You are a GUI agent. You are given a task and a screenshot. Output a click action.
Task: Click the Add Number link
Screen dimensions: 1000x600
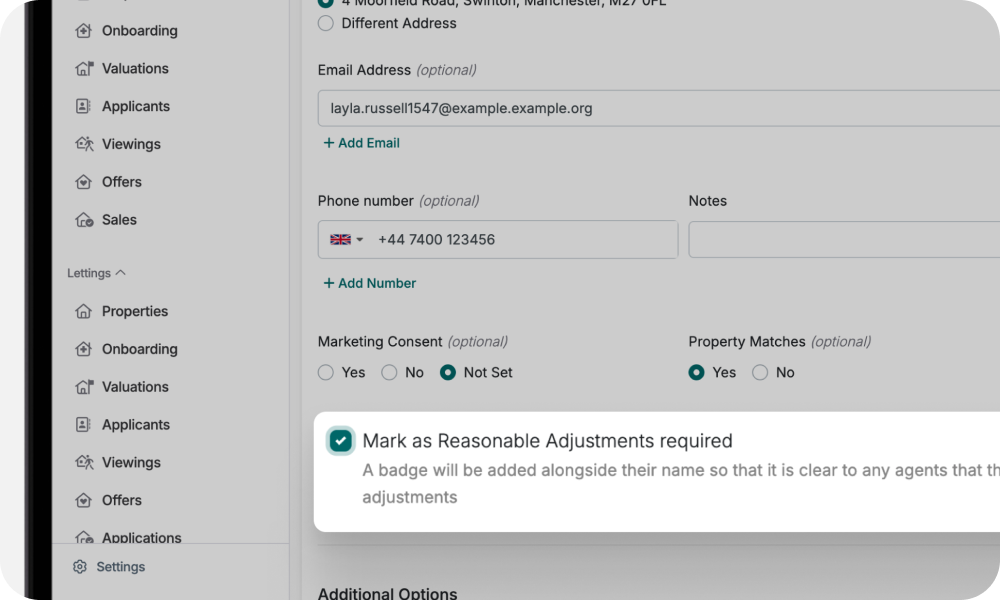(x=369, y=283)
